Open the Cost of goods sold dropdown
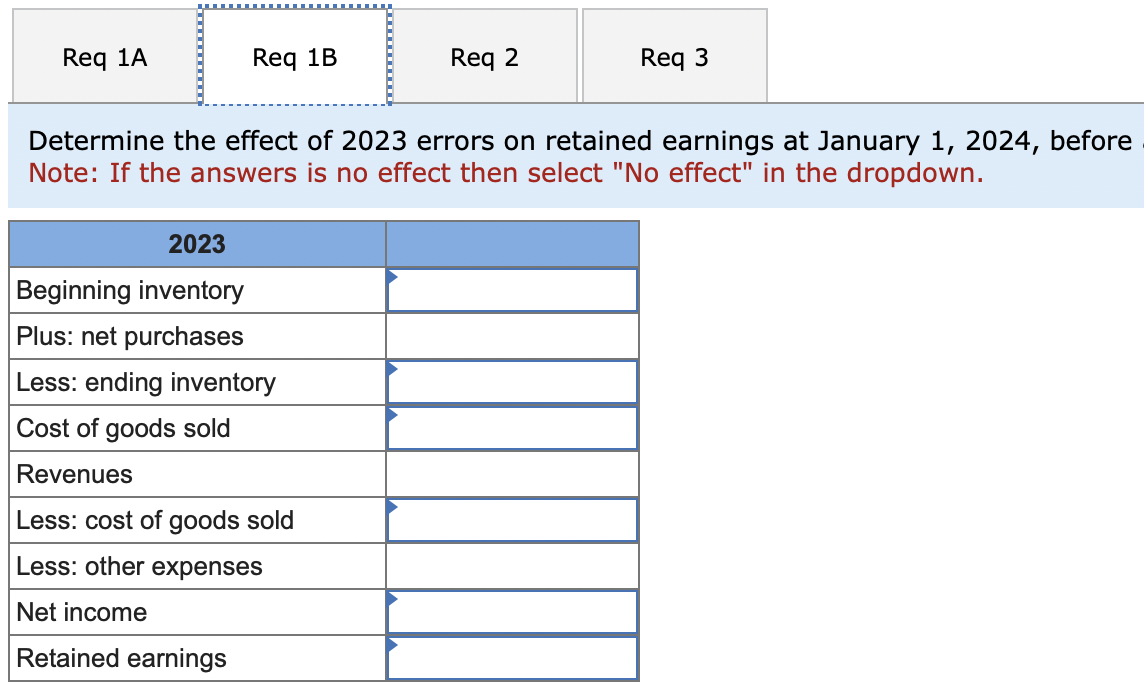This screenshot has width=1144, height=688. tap(512, 427)
